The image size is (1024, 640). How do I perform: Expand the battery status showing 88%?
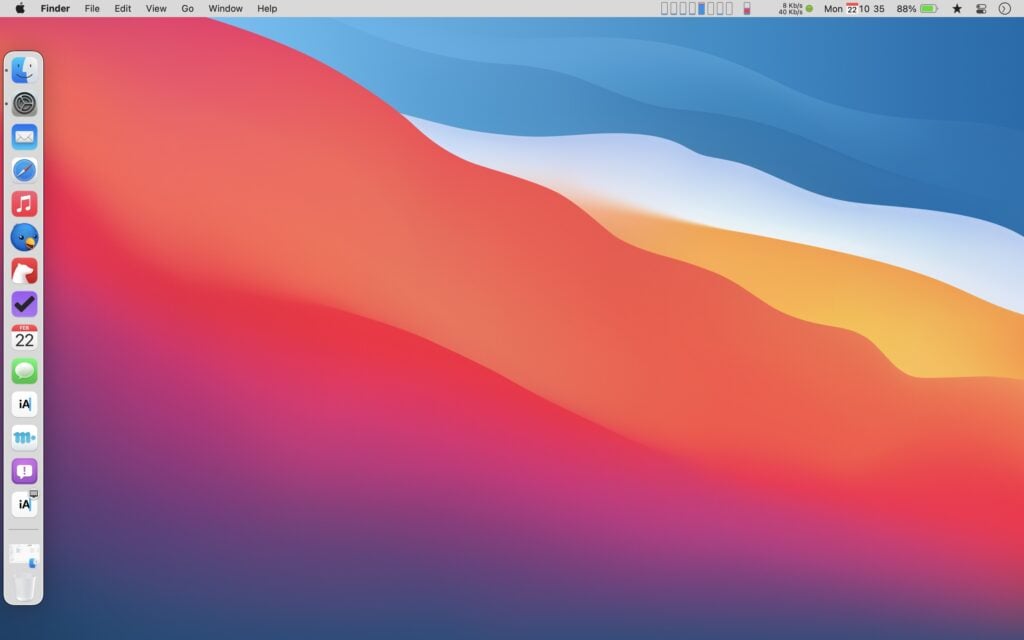click(917, 8)
